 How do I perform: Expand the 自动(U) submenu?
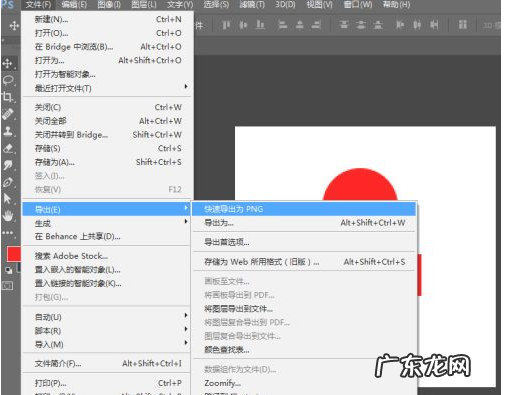[x=106, y=317]
